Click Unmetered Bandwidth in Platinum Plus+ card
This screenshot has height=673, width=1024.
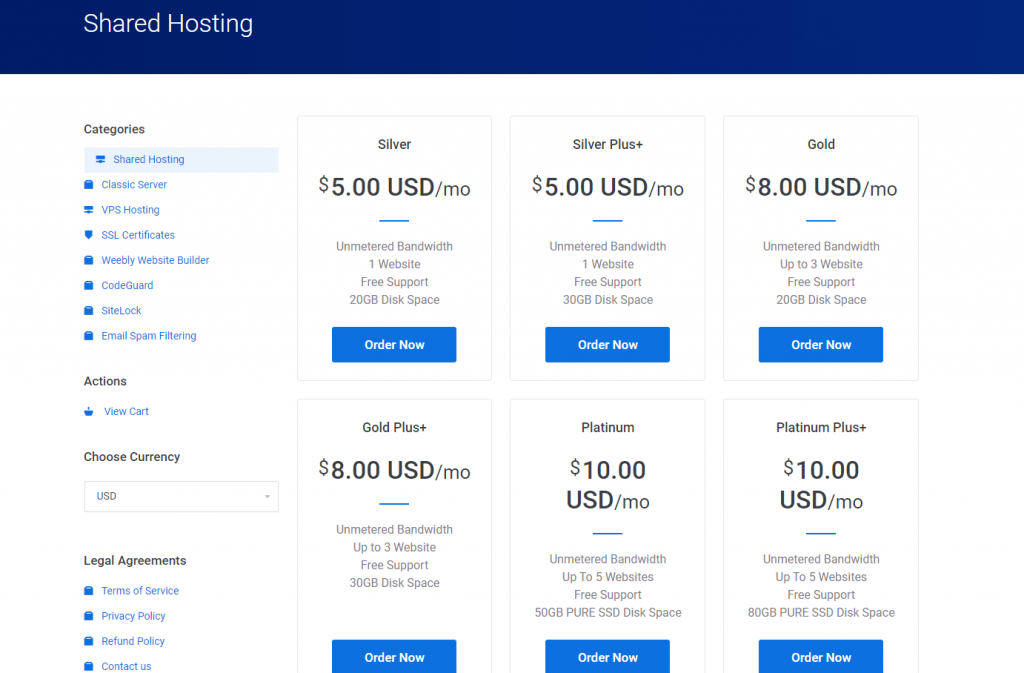821,559
